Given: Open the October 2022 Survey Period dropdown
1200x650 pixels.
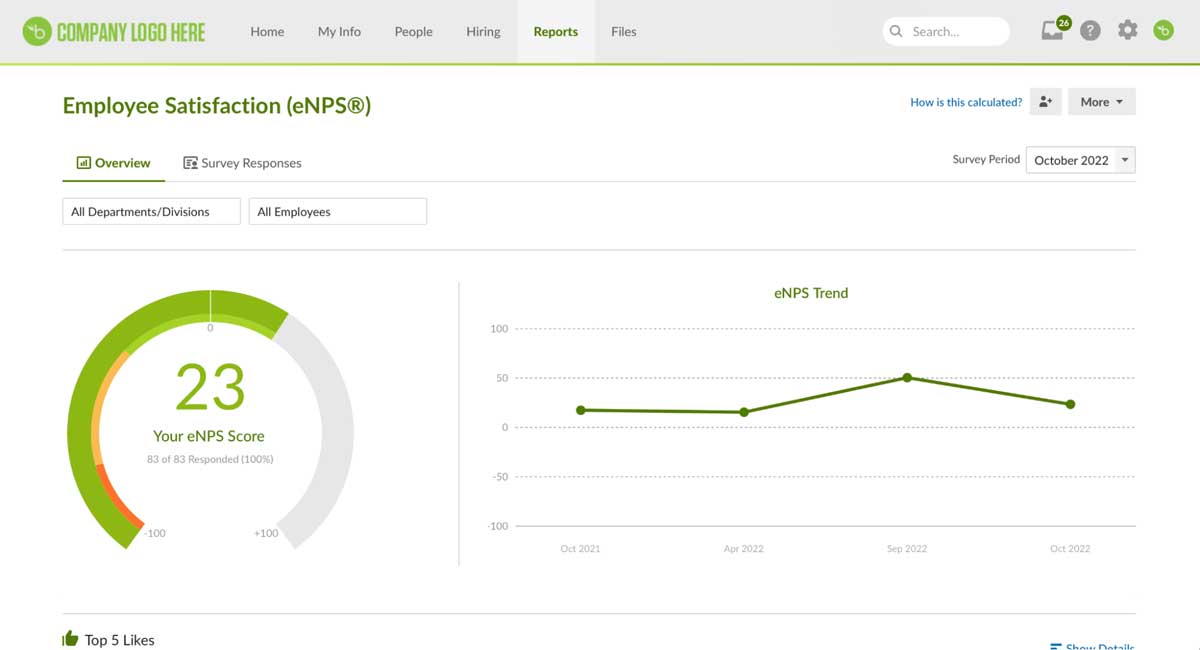Looking at the screenshot, I should coord(1080,160).
